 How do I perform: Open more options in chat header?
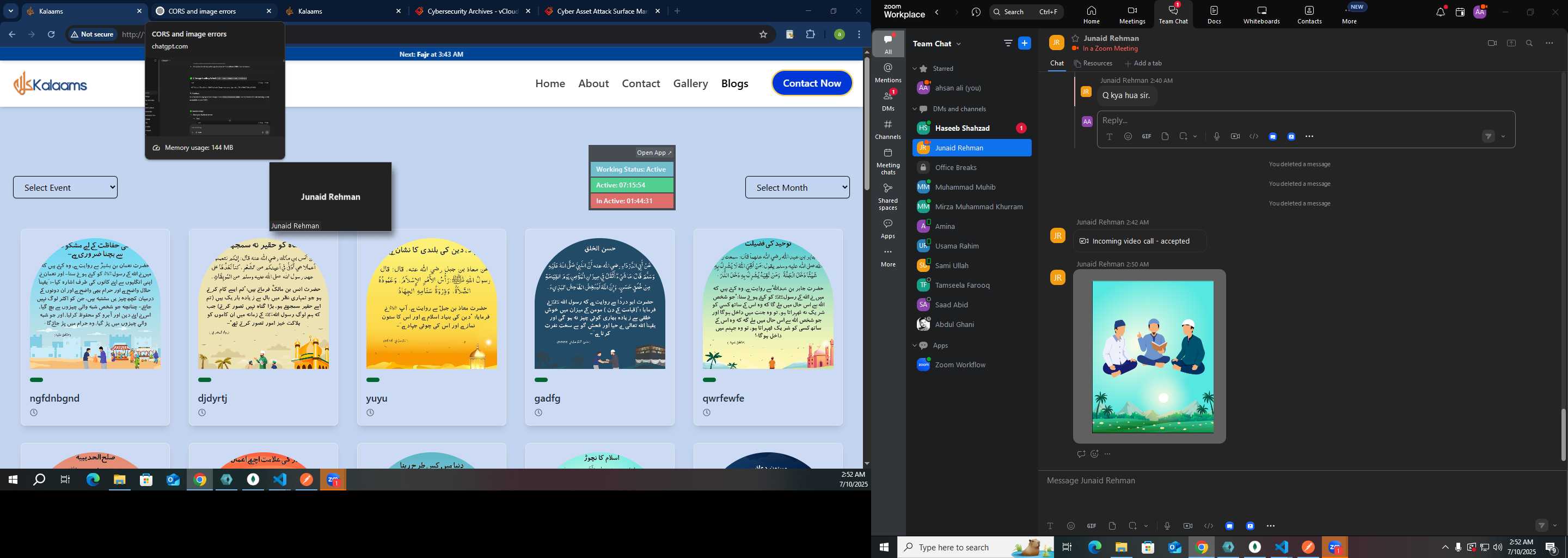point(1549,43)
